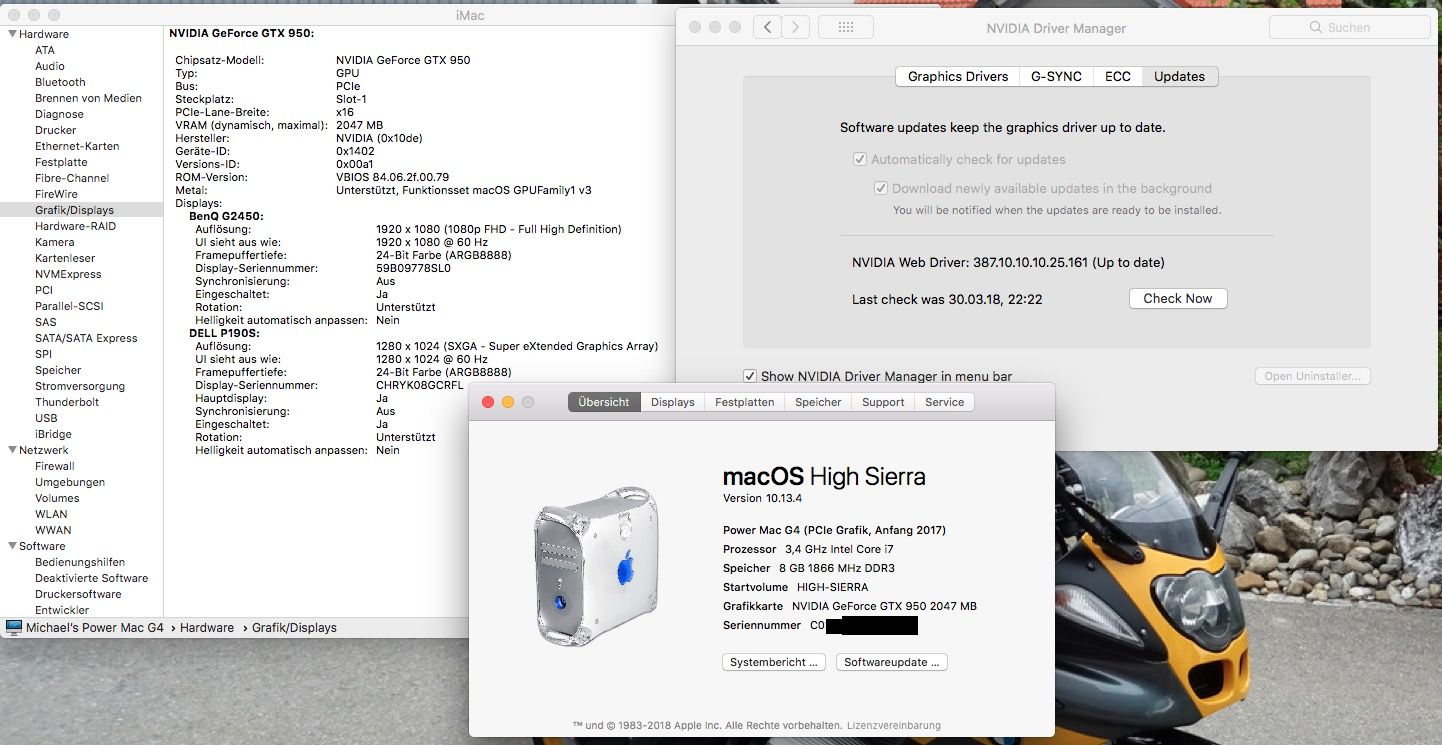The image size is (1442, 745).
Task: Show all preferences grid button
Action: [845, 27]
